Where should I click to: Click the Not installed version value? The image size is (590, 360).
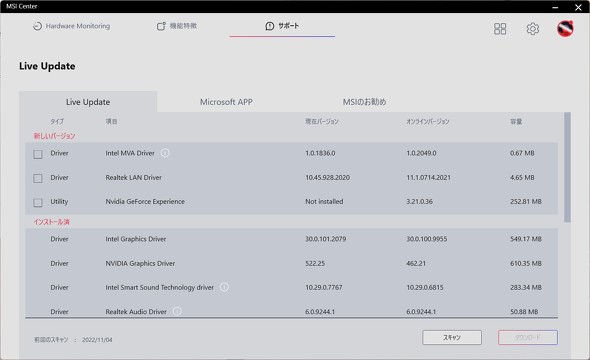[x=324, y=202]
